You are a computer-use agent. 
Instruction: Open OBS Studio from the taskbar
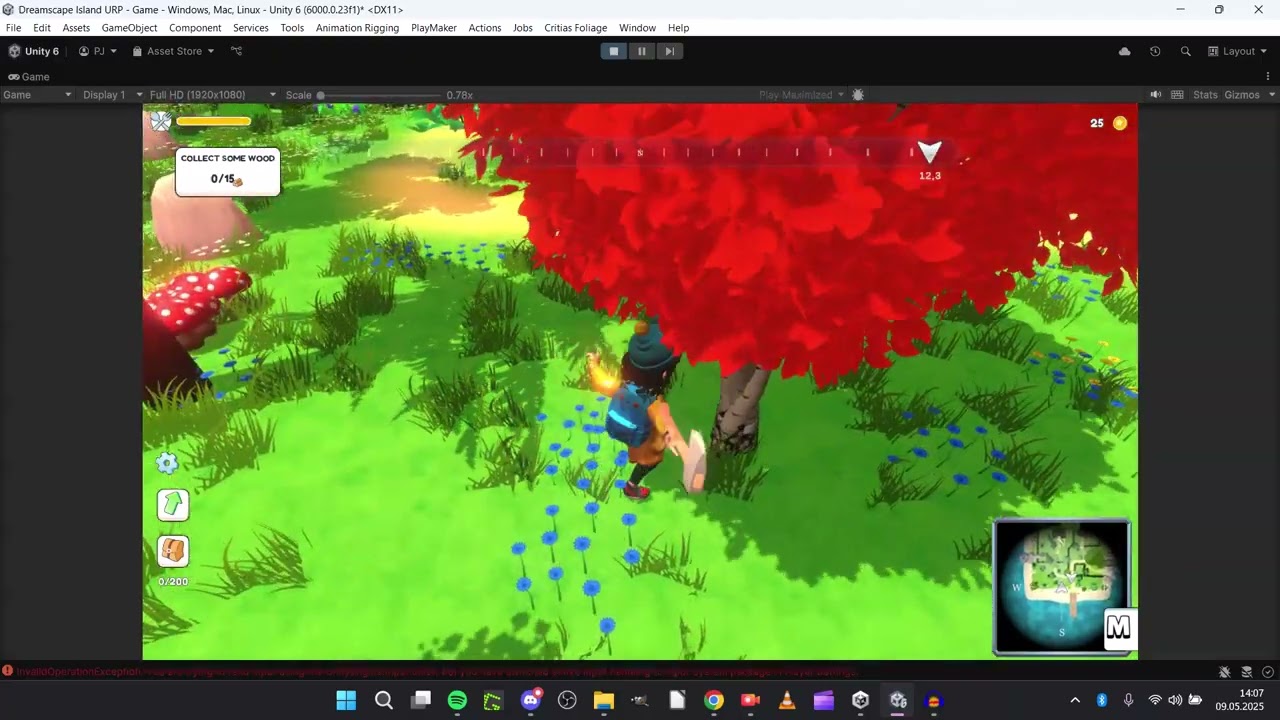click(x=568, y=700)
